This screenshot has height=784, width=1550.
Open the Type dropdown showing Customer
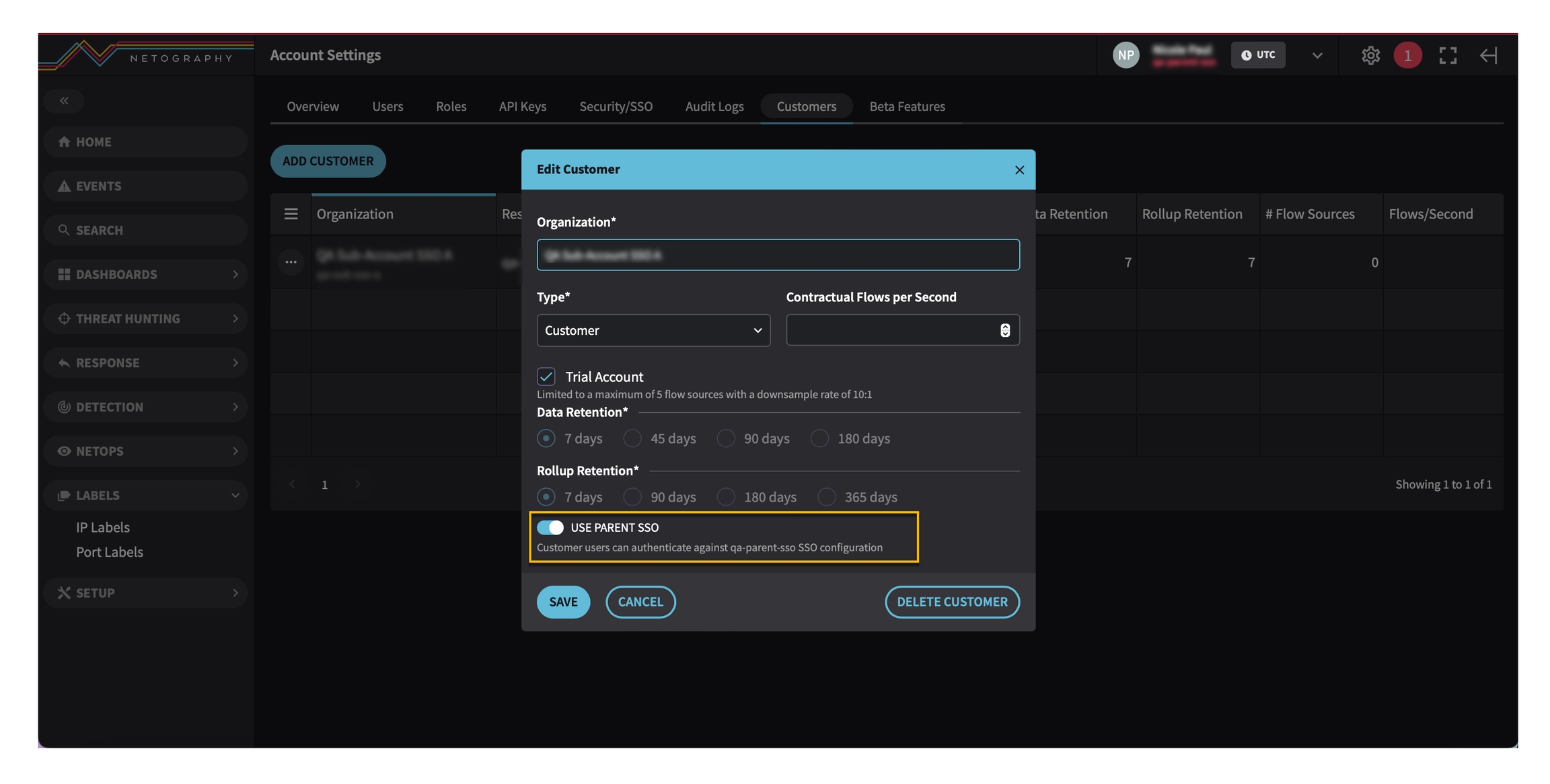[x=653, y=330]
